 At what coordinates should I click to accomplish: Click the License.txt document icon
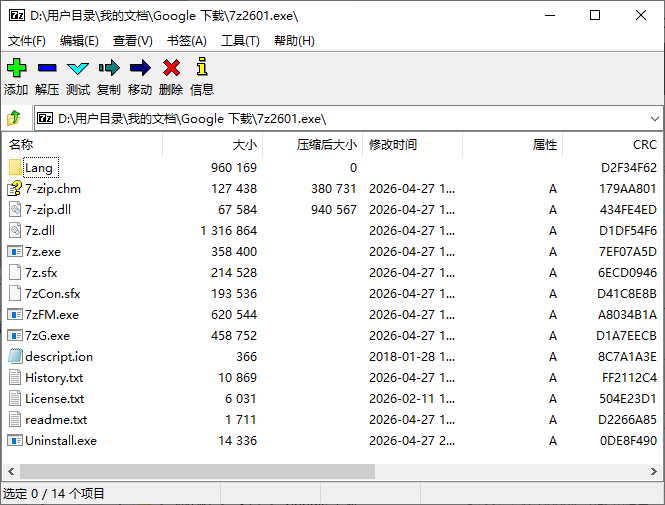(x=15, y=399)
